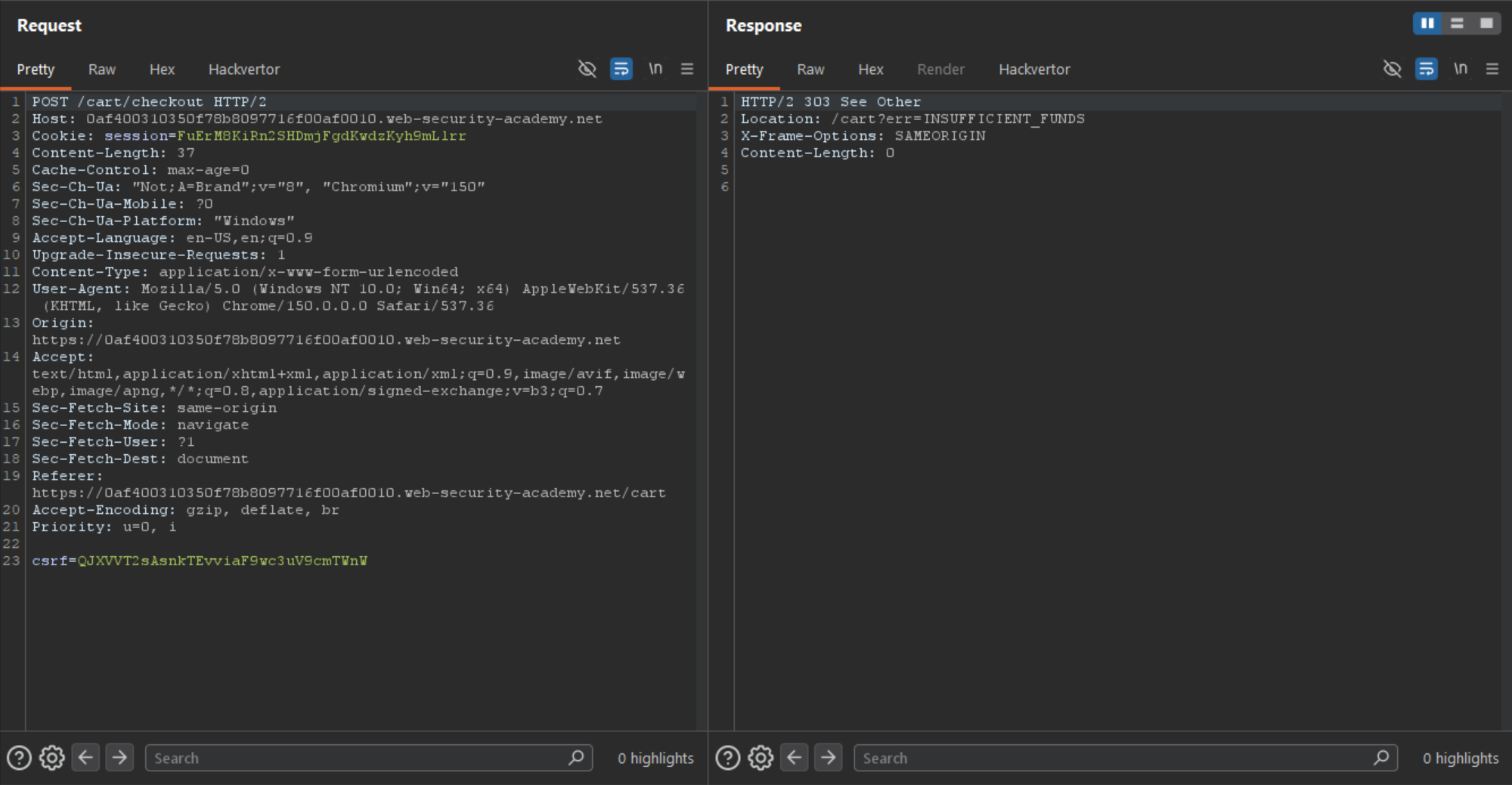The width and height of the screenshot is (1512, 785).
Task: Toggle word wrap icon in Request panel
Action: click(621, 69)
